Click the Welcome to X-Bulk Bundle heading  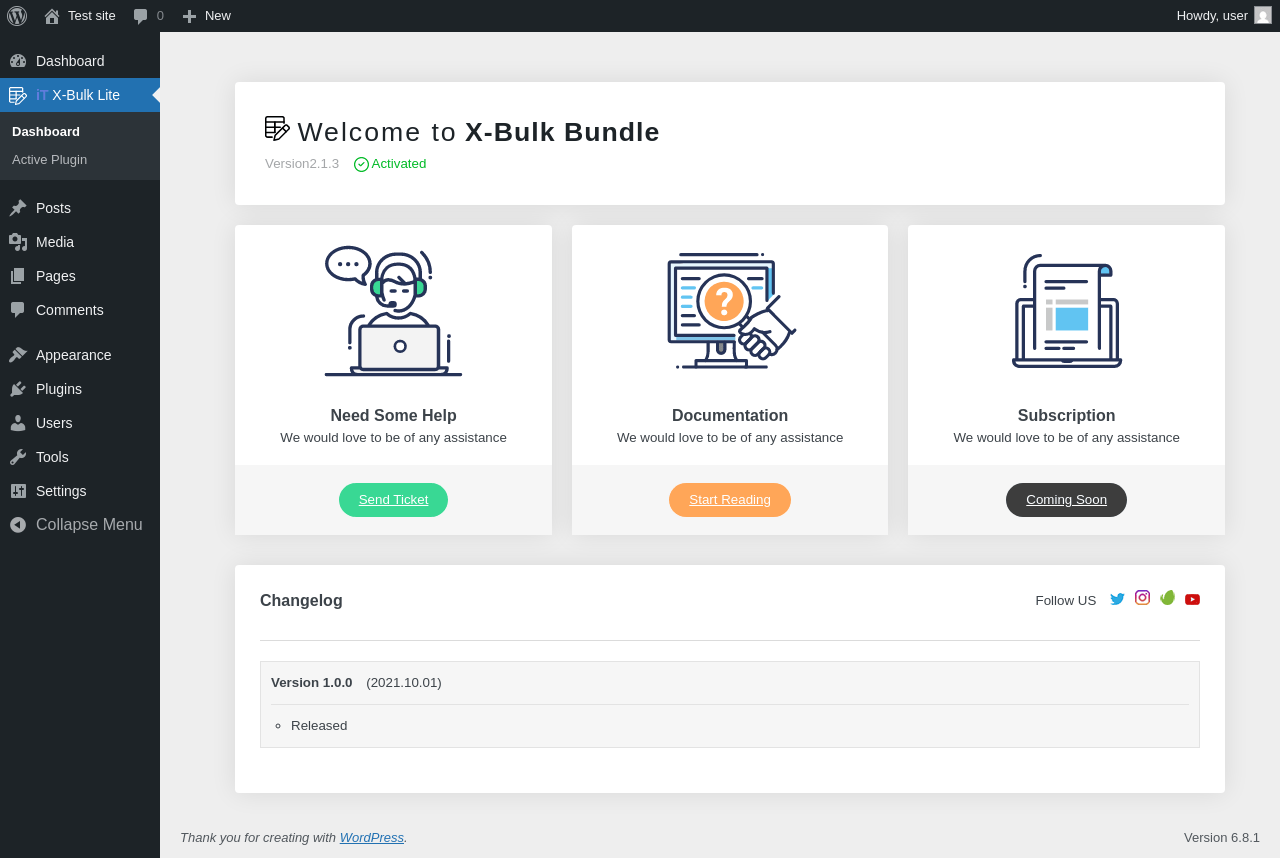coord(479,132)
